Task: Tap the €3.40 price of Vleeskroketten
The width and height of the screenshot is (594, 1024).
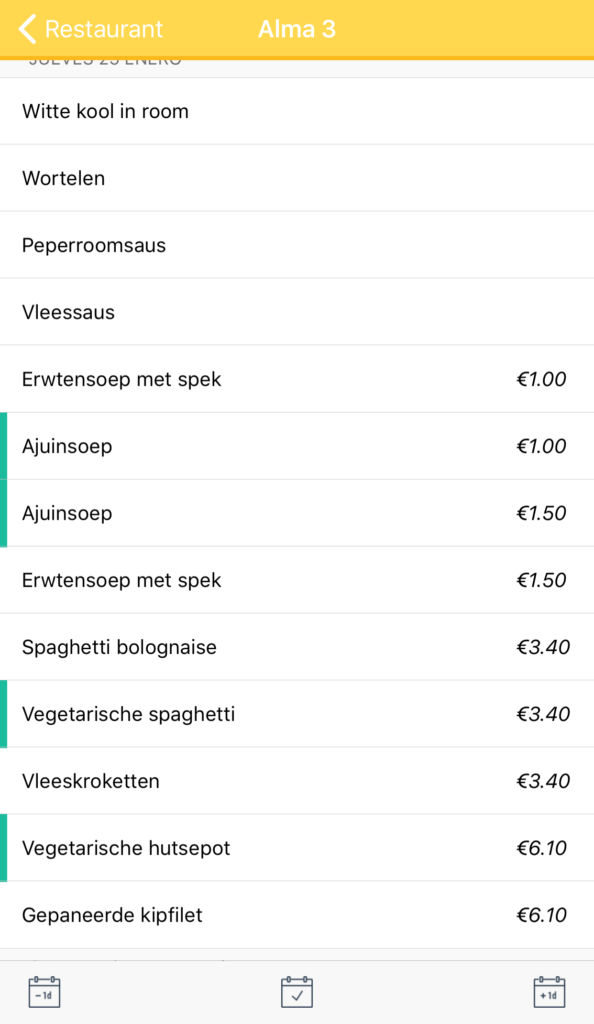Action: pos(543,781)
